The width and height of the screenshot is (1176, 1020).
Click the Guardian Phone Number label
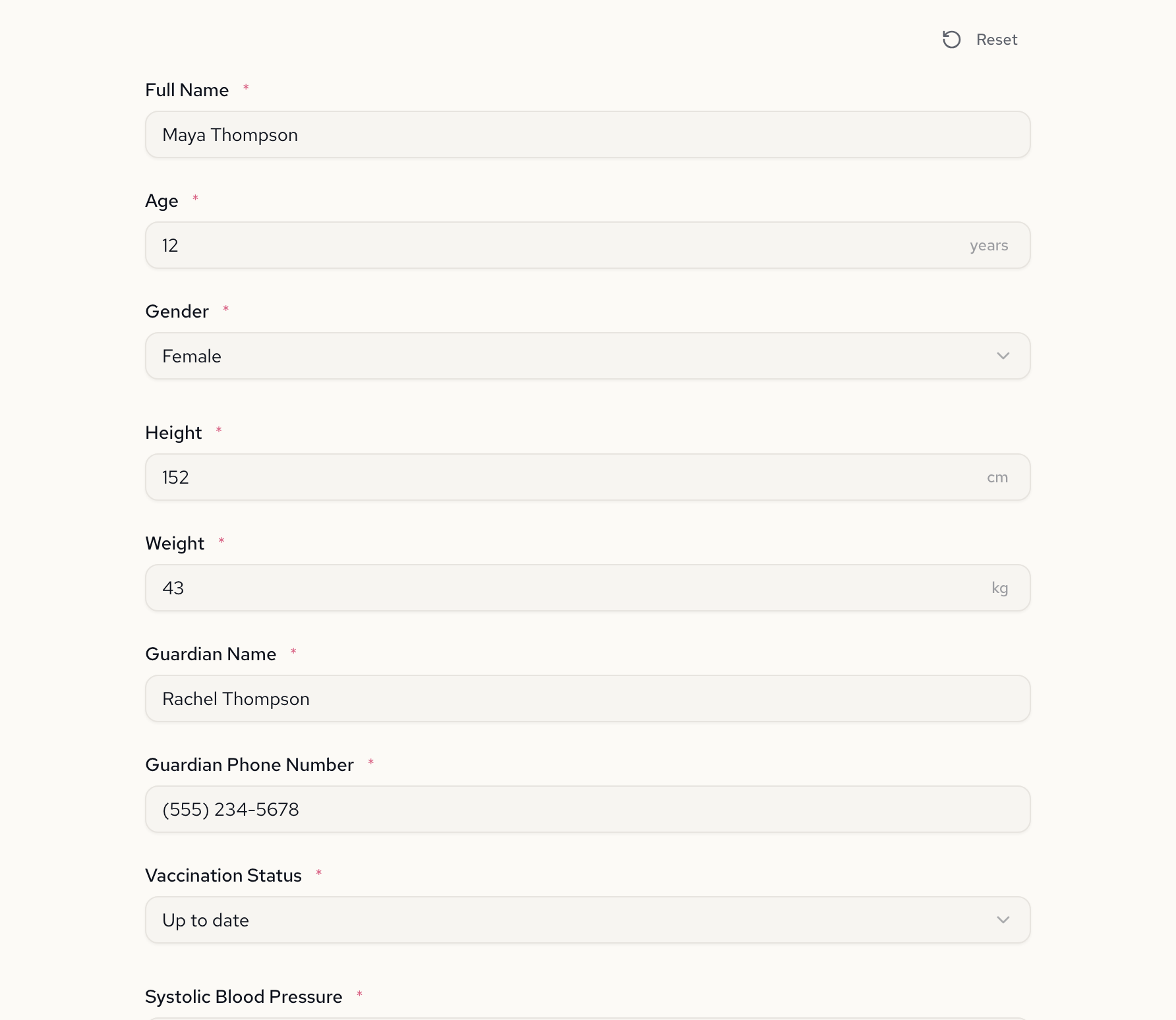pyautogui.click(x=249, y=765)
